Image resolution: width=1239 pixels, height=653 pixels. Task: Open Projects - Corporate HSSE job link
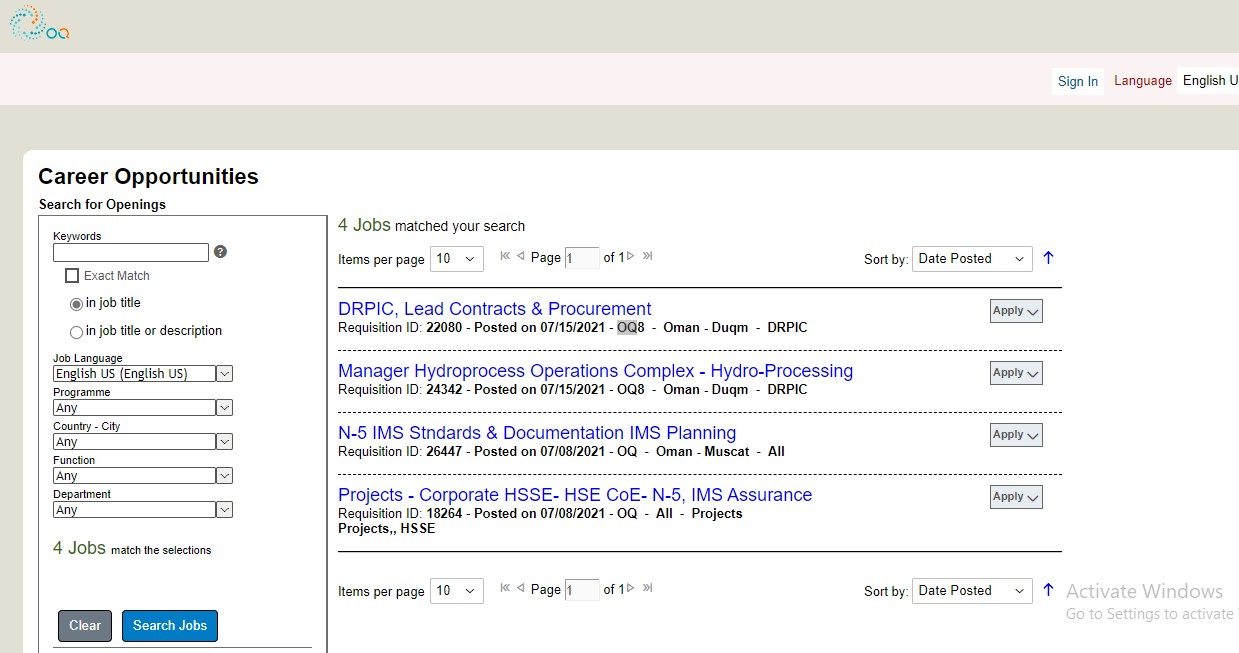pos(575,495)
